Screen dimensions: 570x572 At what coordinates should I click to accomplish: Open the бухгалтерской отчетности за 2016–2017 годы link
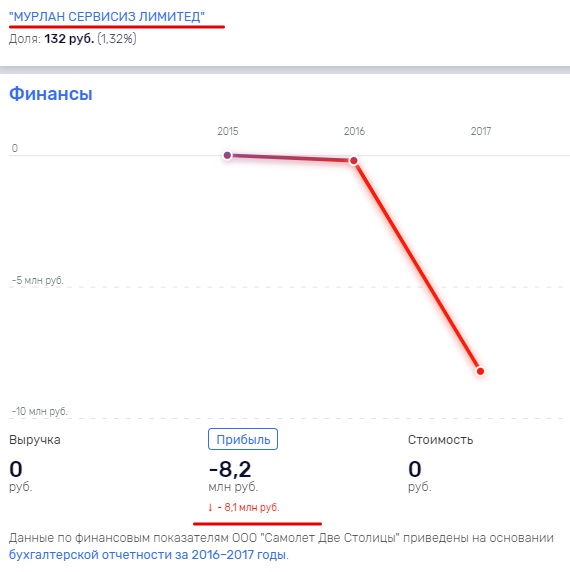tap(147, 554)
